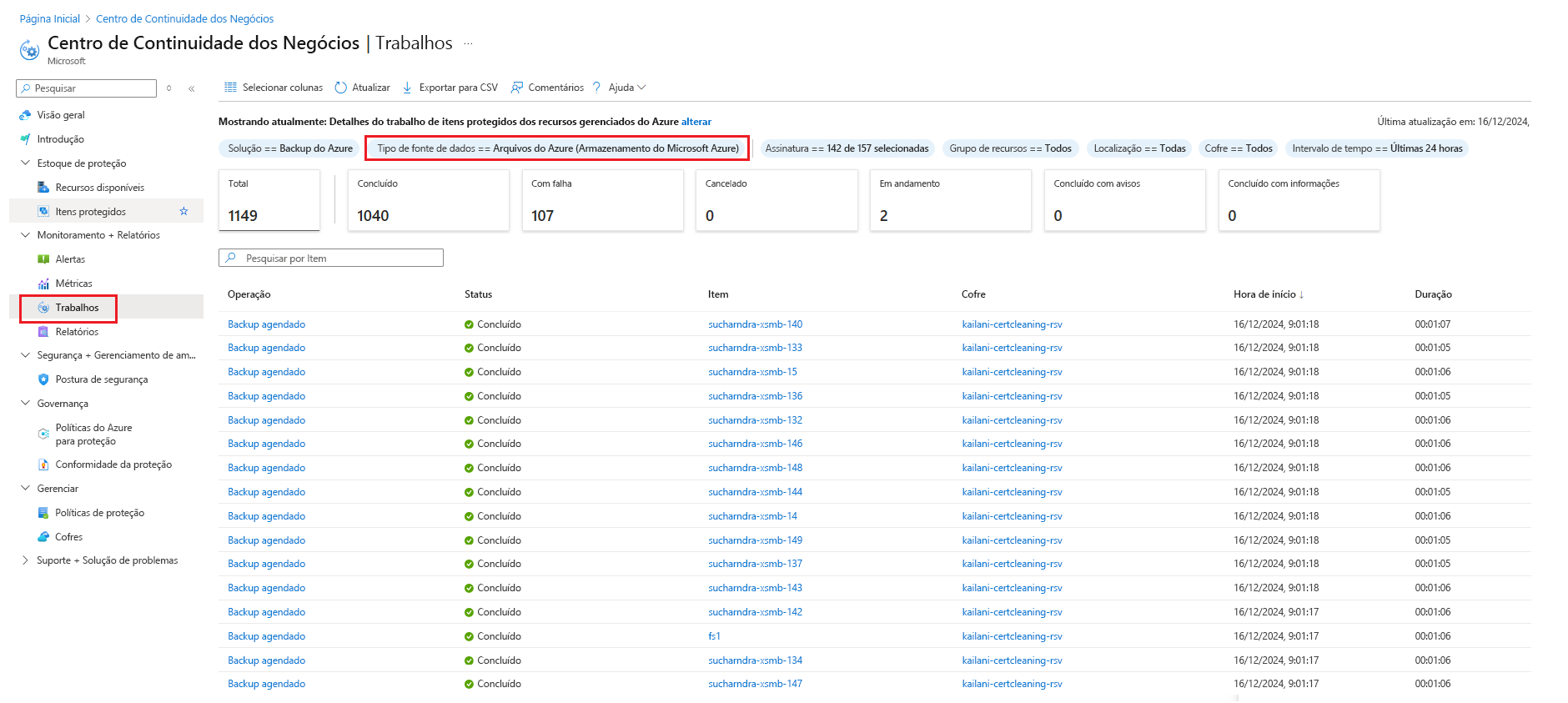This screenshot has height=703, width=1568.
Task: Collapse the Governança section
Action: click(25, 404)
